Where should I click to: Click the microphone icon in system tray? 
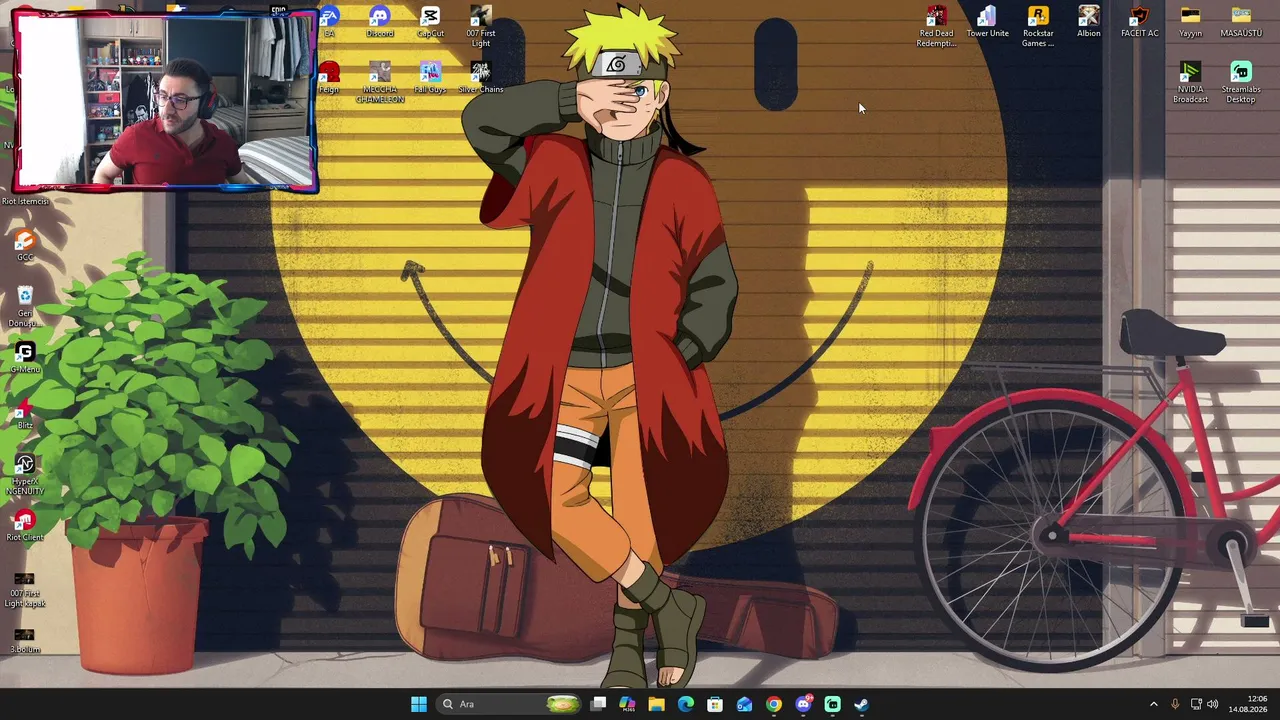[x=1175, y=704]
